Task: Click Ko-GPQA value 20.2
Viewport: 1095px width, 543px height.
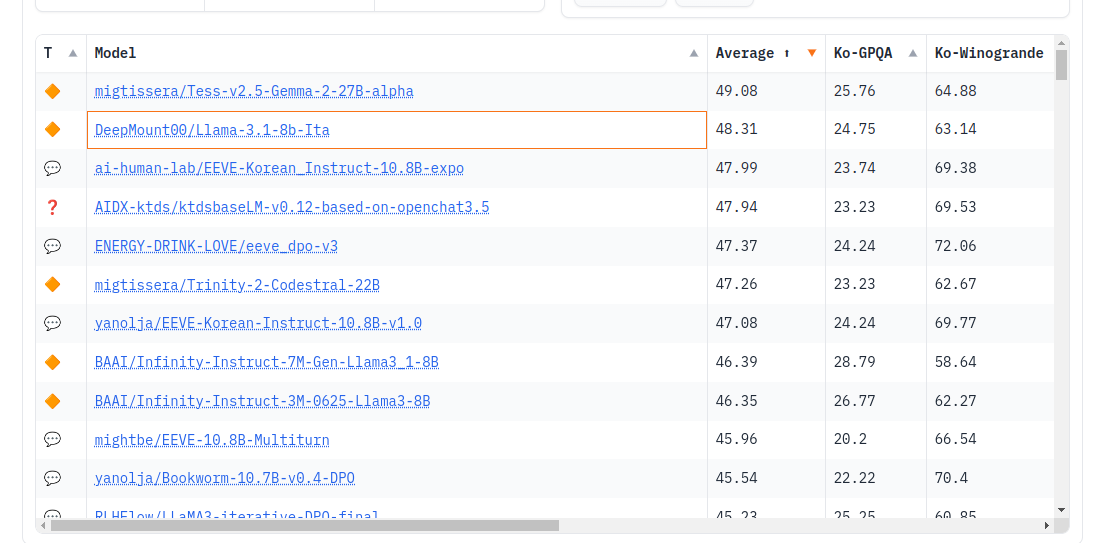Action: [851, 439]
